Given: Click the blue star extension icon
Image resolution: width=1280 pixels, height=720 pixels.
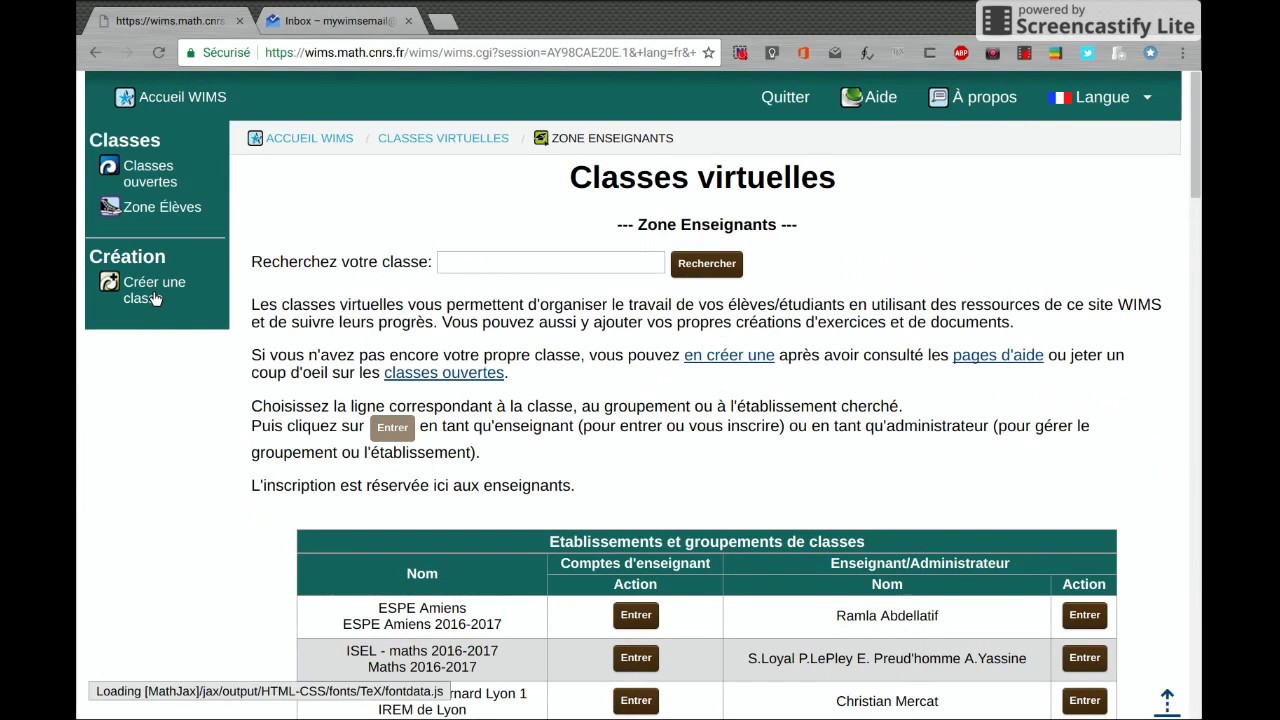Looking at the screenshot, I should (x=1150, y=53).
